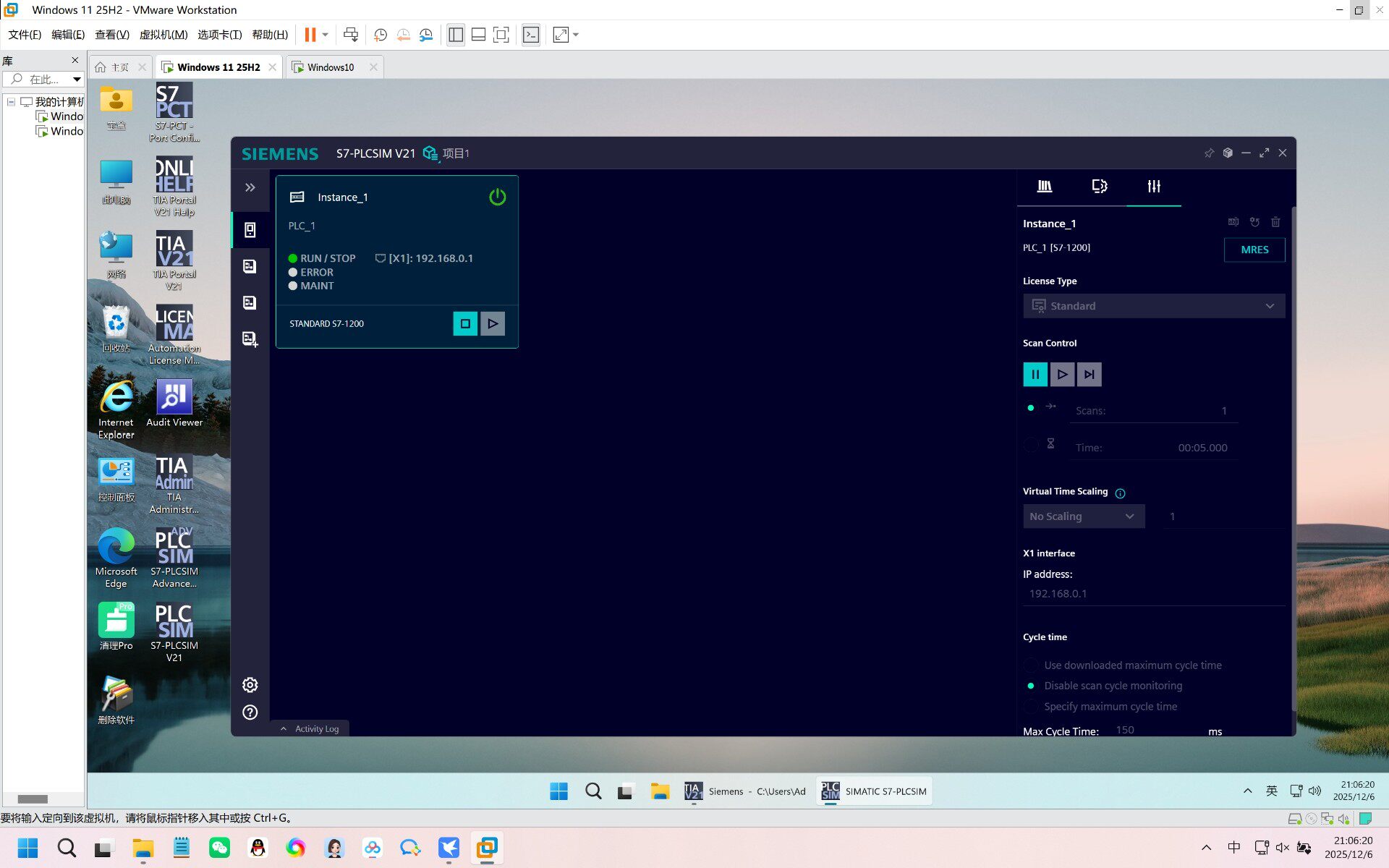The width and height of the screenshot is (1389, 868).
Task: Open the No Scaling dropdown
Action: click(x=1084, y=516)
